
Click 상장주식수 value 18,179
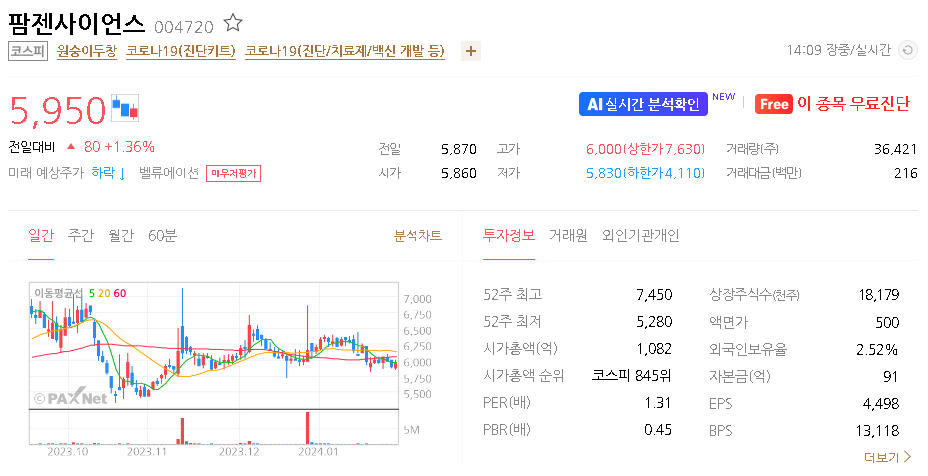point(879,295)
